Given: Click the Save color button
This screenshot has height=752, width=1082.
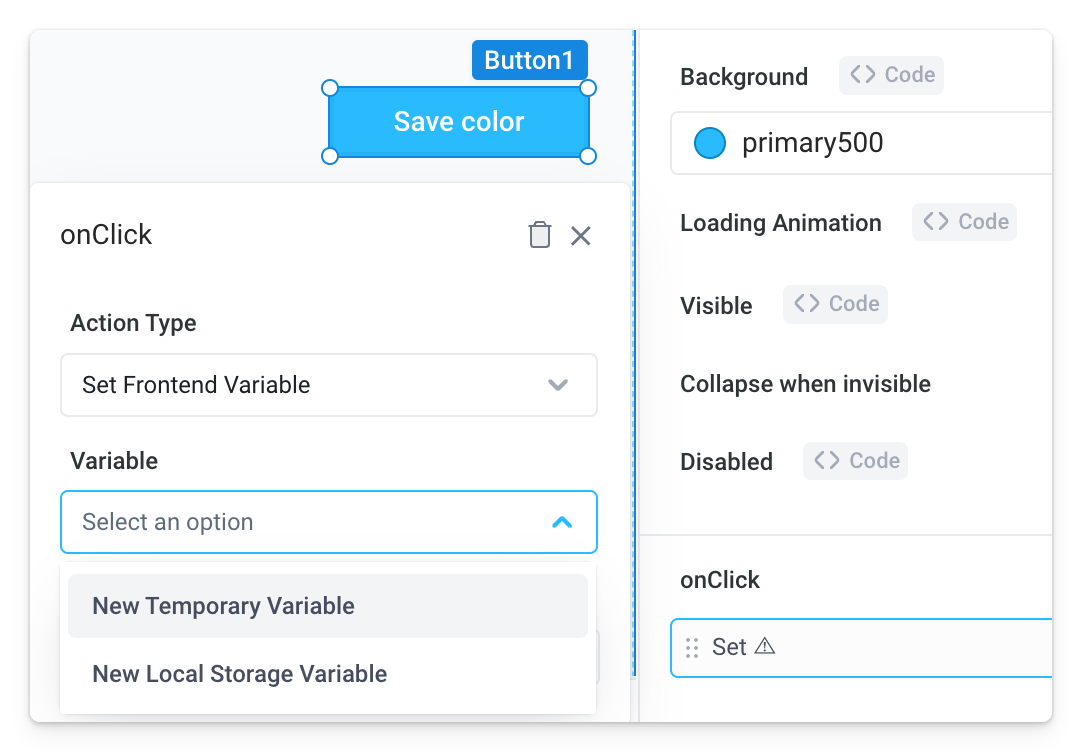Looking at the screenshot, I should point(458,121).
